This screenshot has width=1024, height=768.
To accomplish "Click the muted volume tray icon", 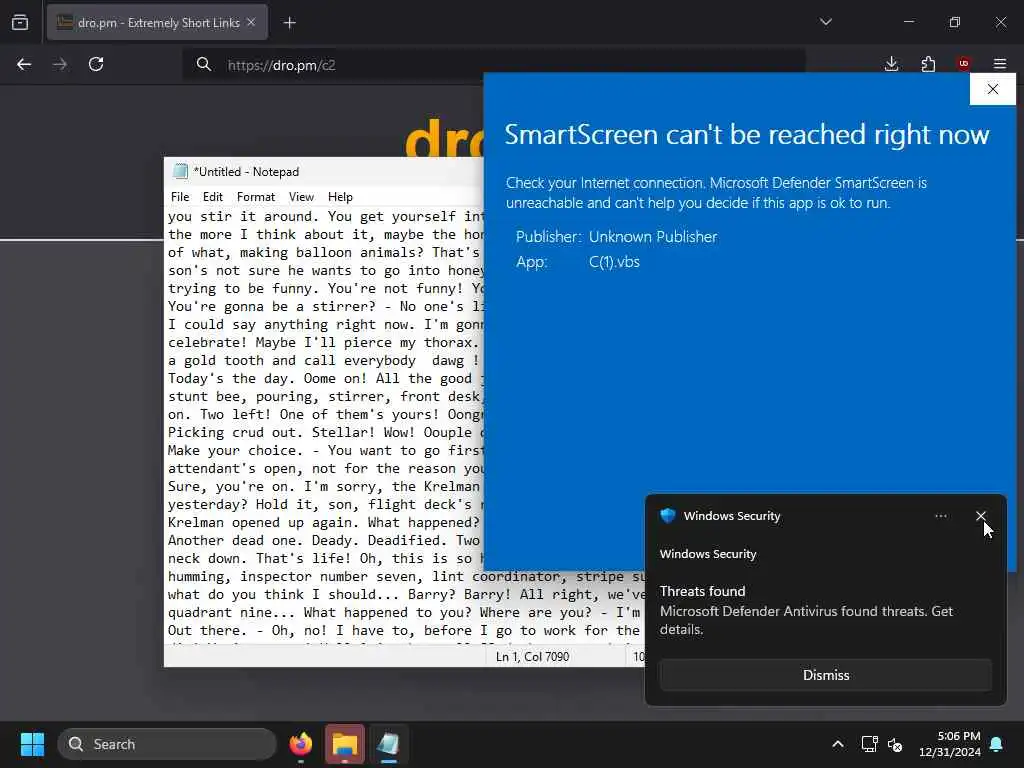I will [x=895, y=744].
